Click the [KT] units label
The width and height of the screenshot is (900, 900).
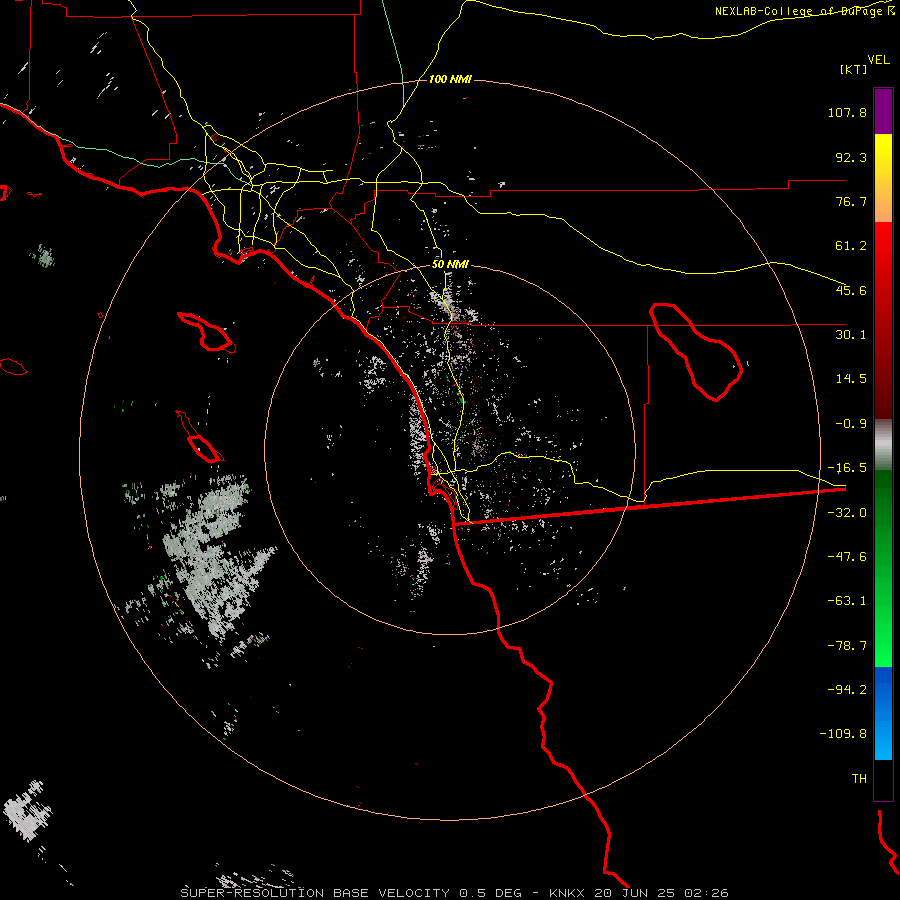(854, 69)
